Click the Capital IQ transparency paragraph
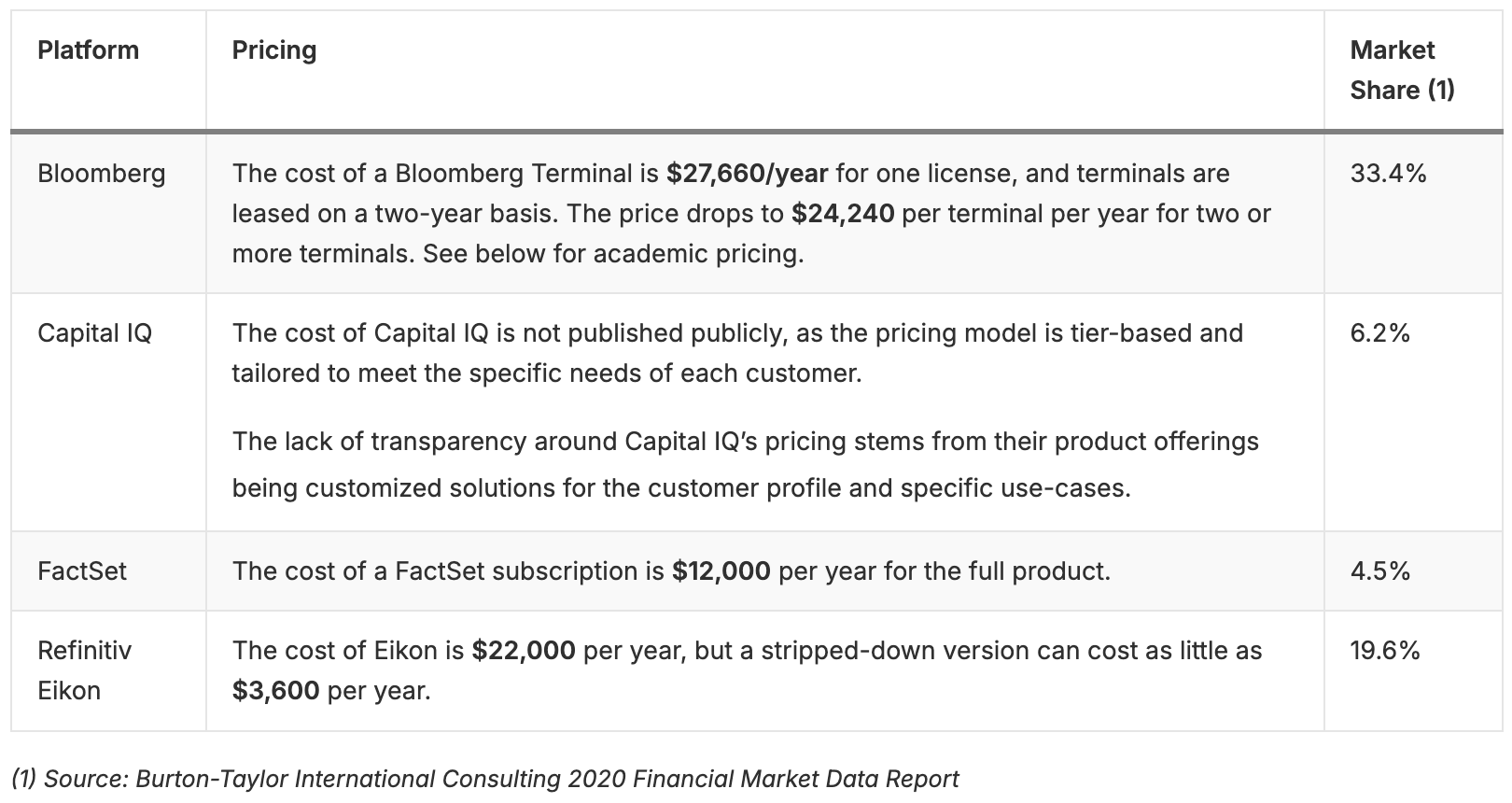 [746, 465]
